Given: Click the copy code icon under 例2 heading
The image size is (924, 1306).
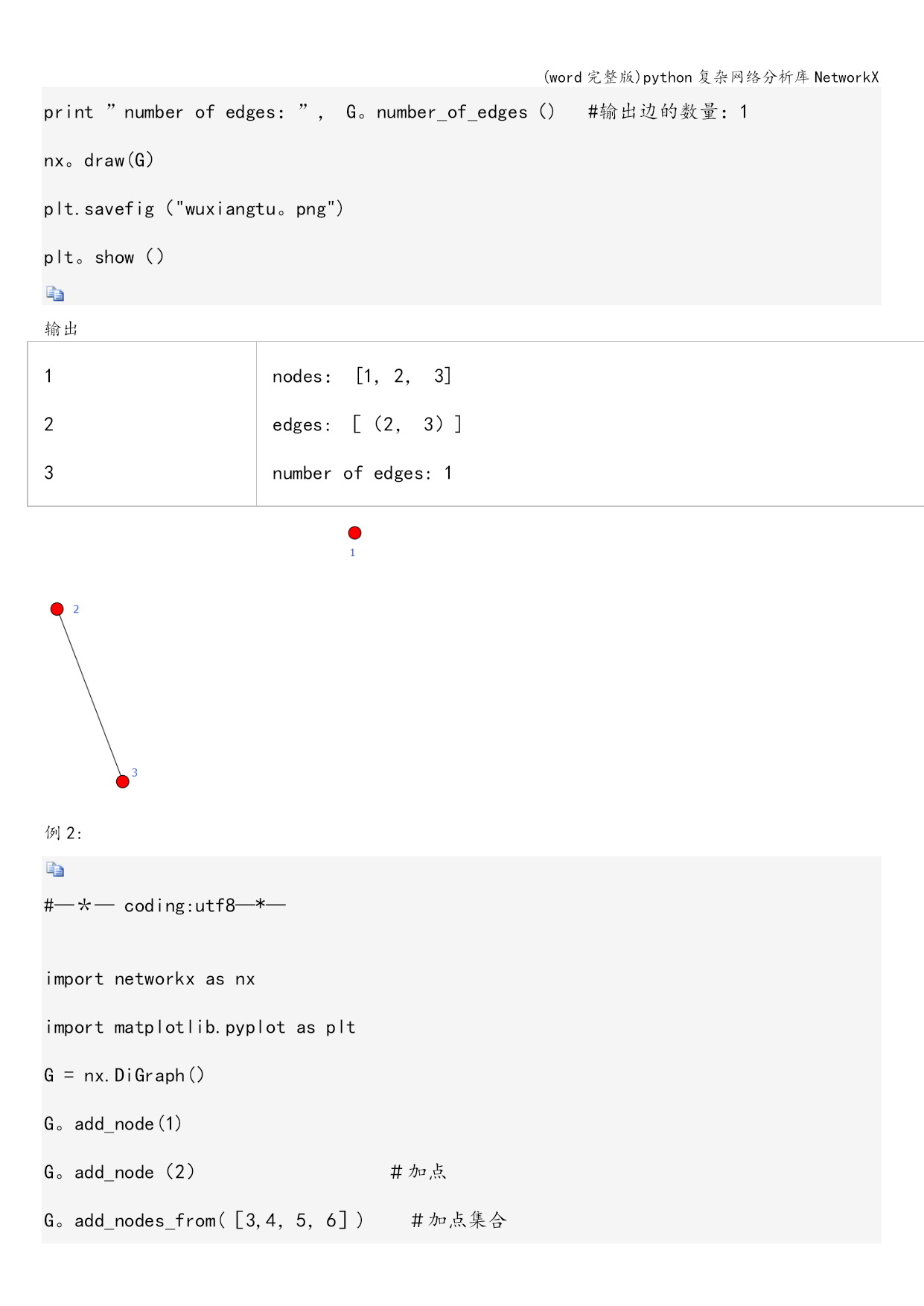Looking at the screenshot, I should coord(55,870).
